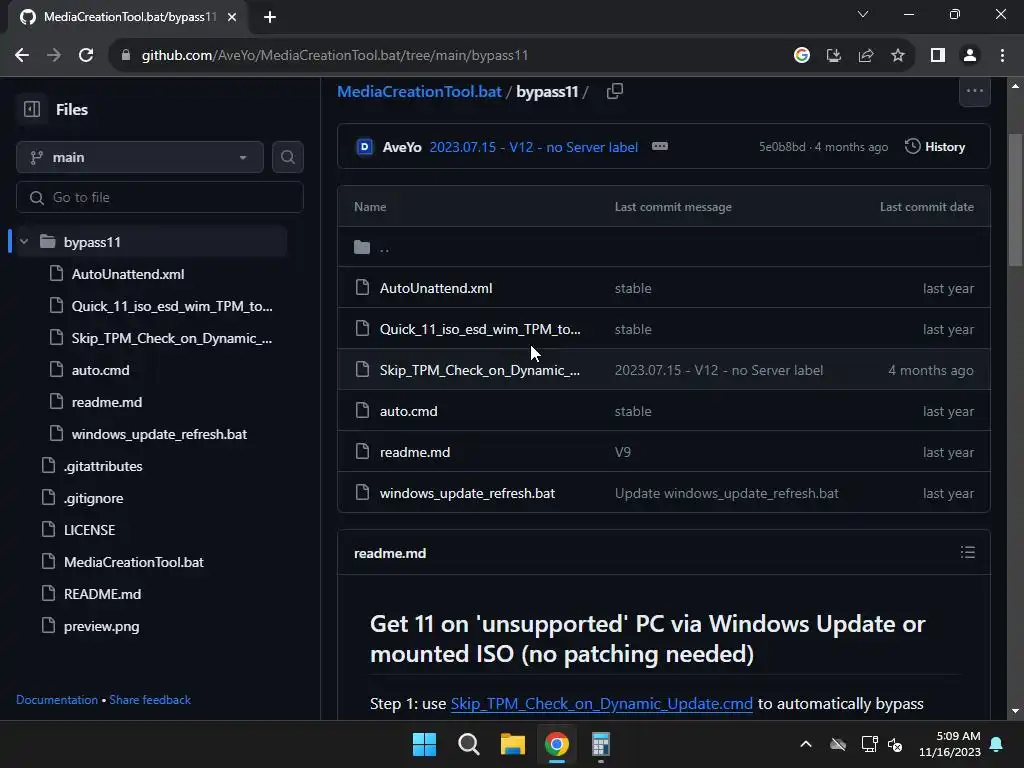Copy path icon next to bypass11
The height and width of the screenshot is (768, 1024).
615,91
